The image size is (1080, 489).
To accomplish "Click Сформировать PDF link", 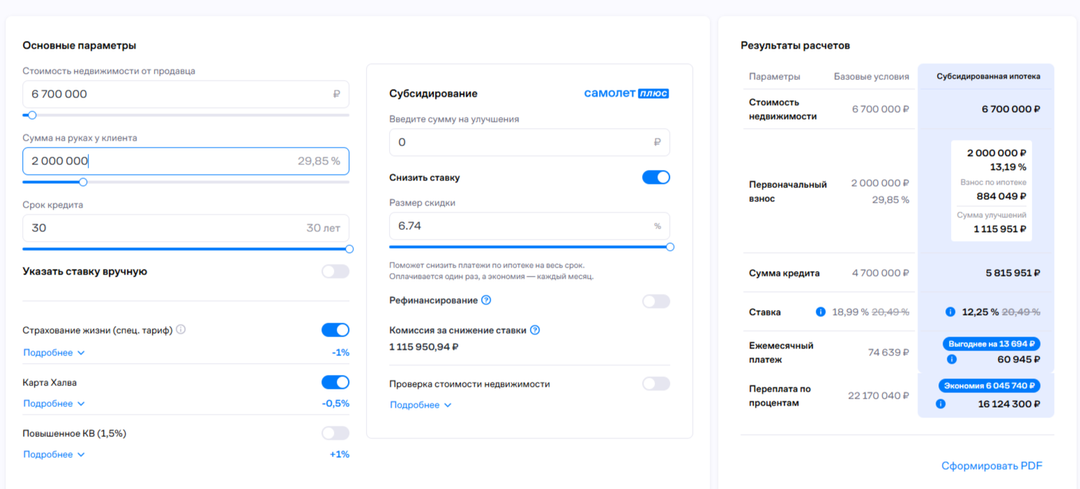I will point(992,466).
